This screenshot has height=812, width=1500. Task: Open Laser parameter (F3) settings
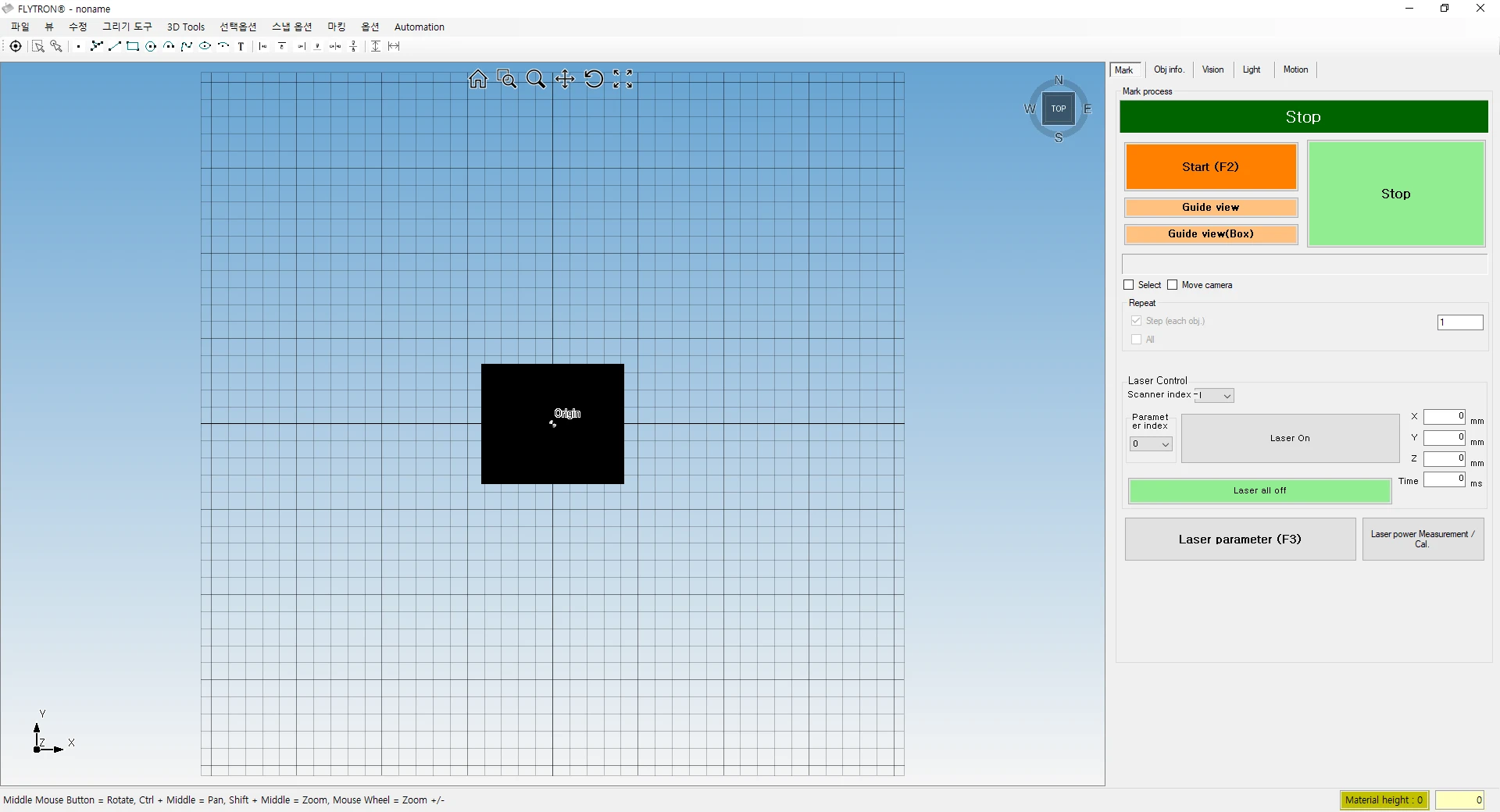coord(1240,540)
